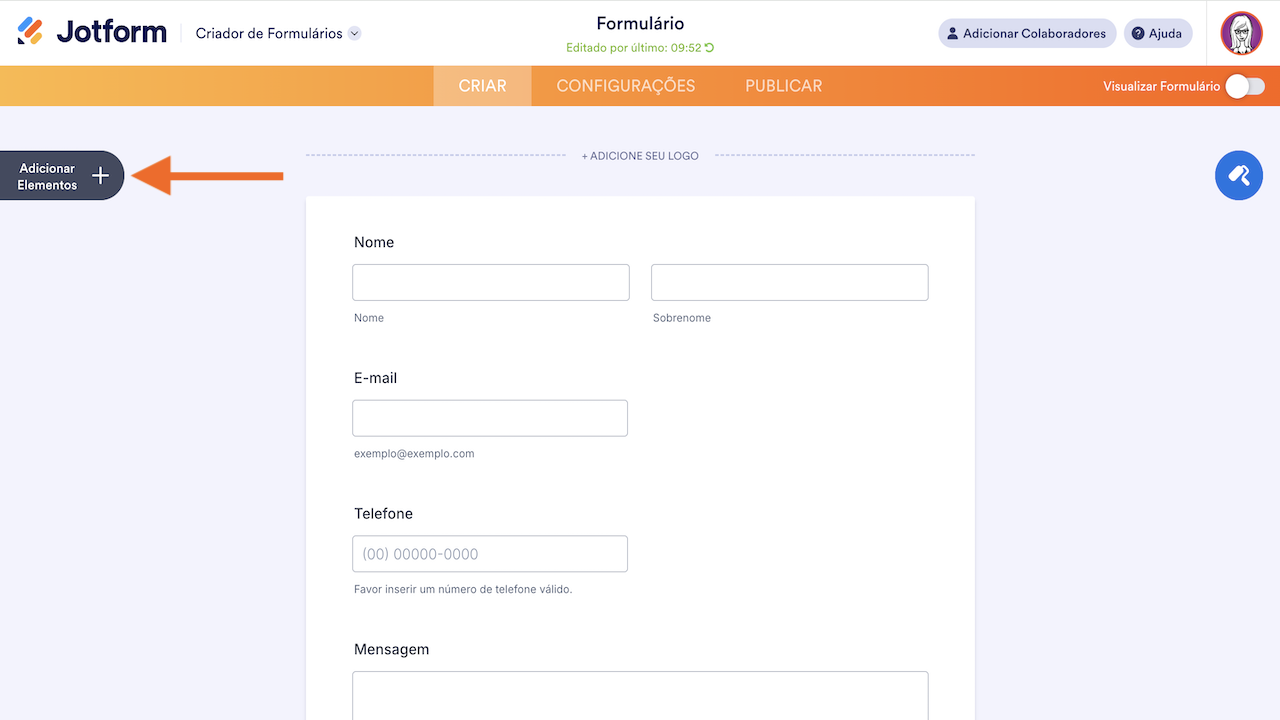
Task: Expand the Criador de Formulários dropdown
Action: (x=354, y=33)
